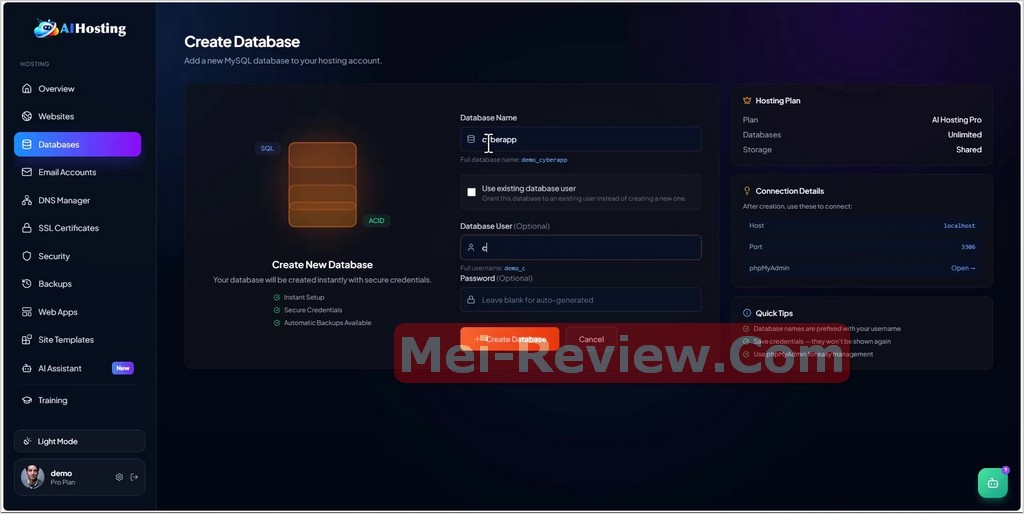Screen dimensions: 1024x514
Task: Open the chat assistant floating button
Action: coord(993,483)
